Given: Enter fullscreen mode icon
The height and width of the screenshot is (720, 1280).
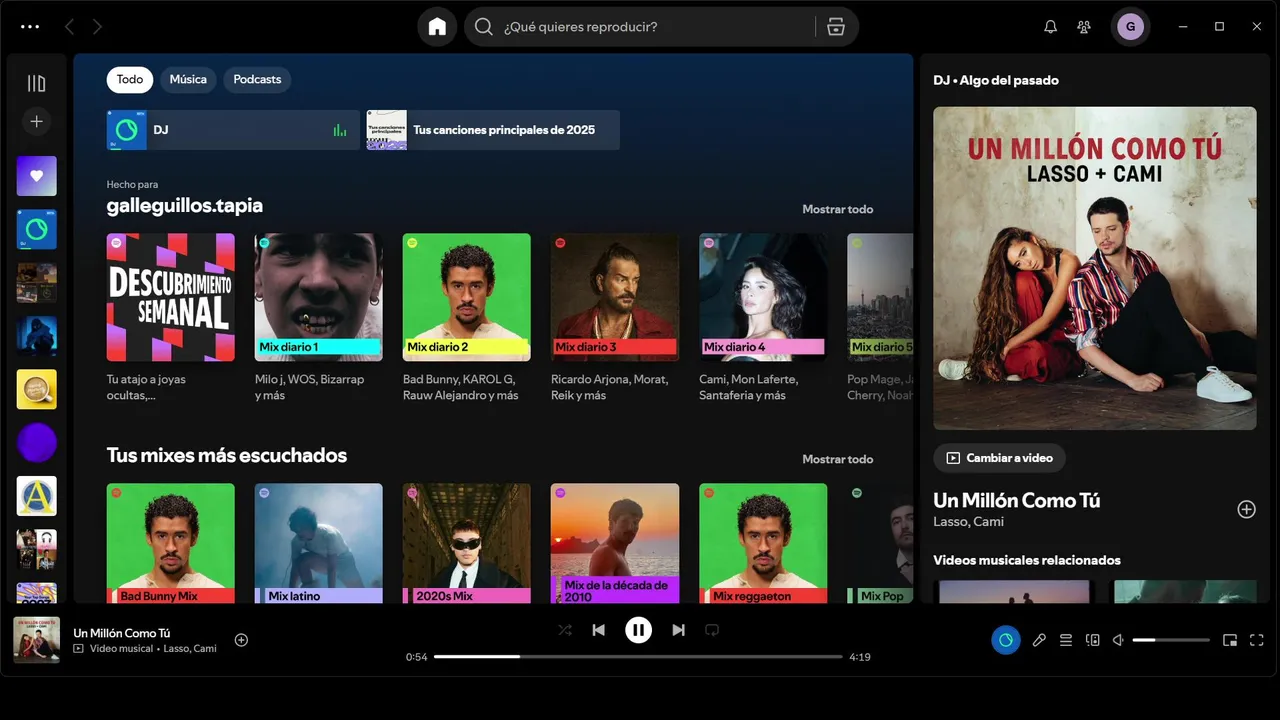Looking at the screenshot, I should click(x=1257, y=640).
